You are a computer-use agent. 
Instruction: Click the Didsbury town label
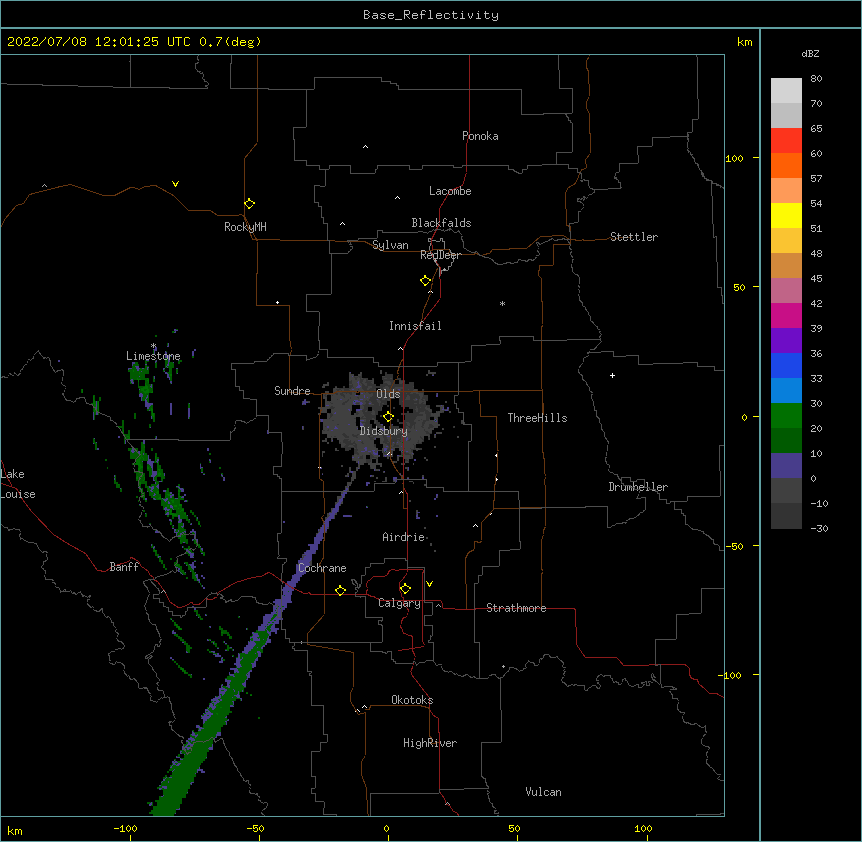383,431
